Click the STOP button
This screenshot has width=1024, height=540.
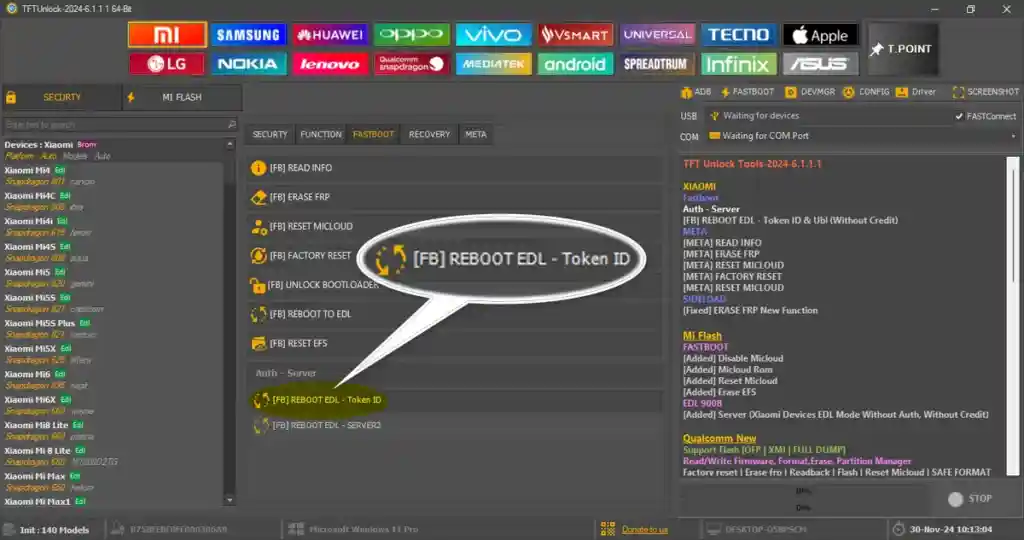[970, 499]
